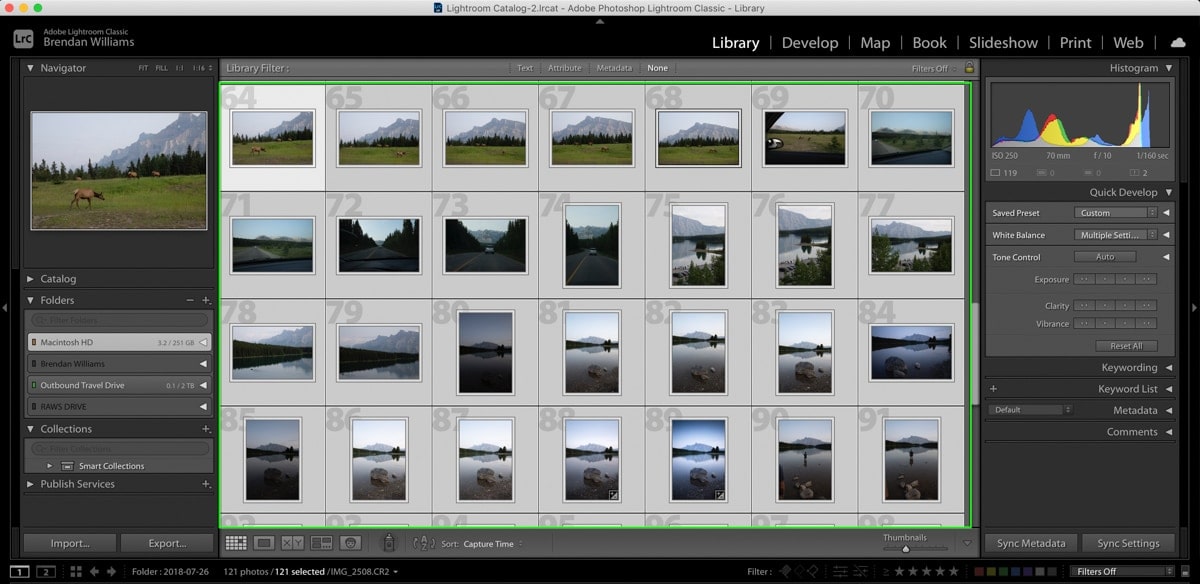Click the cloud sync icon
Viewport: 1200px width, 584px height.
(x=1178, y=43)
